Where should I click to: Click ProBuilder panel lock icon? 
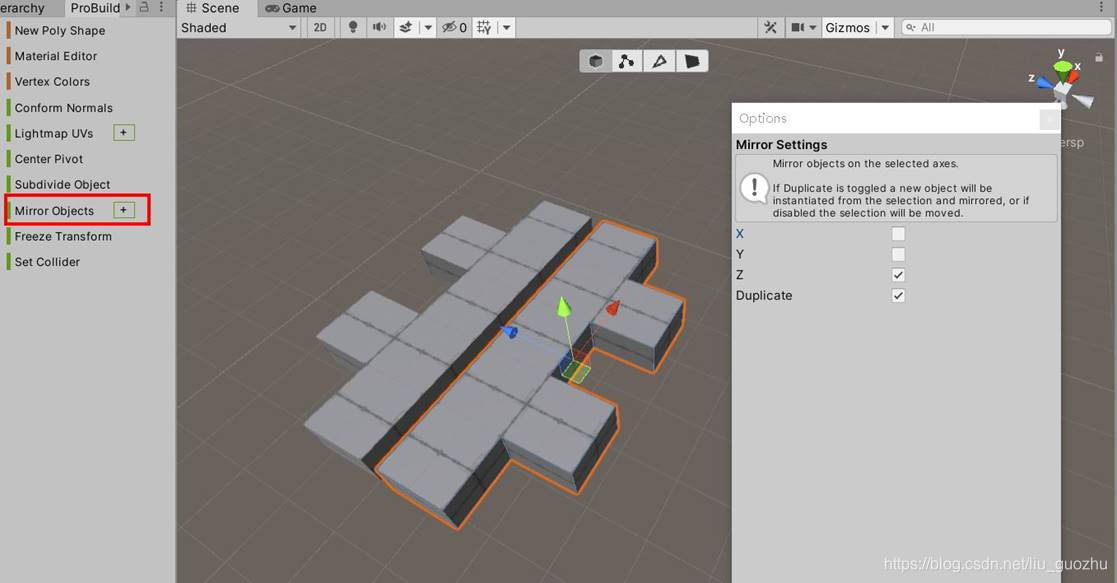(144, 8)
